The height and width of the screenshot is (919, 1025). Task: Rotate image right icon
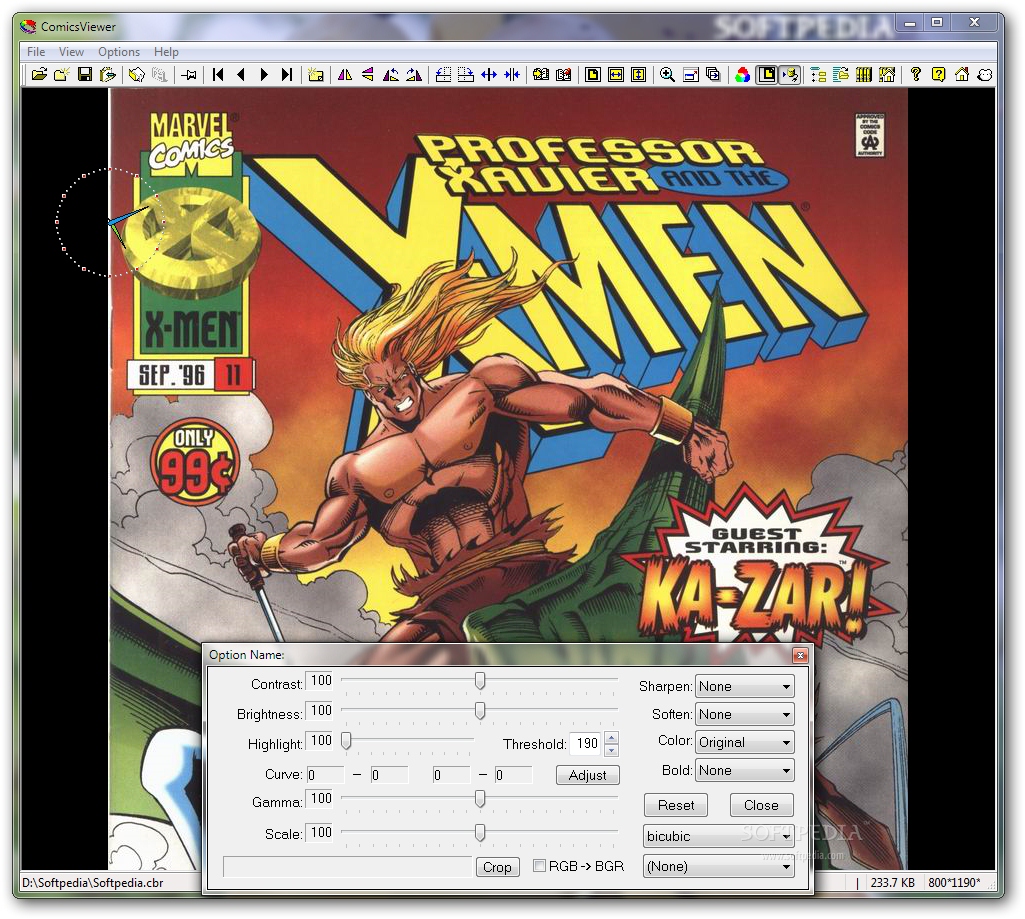pos(414,75)
